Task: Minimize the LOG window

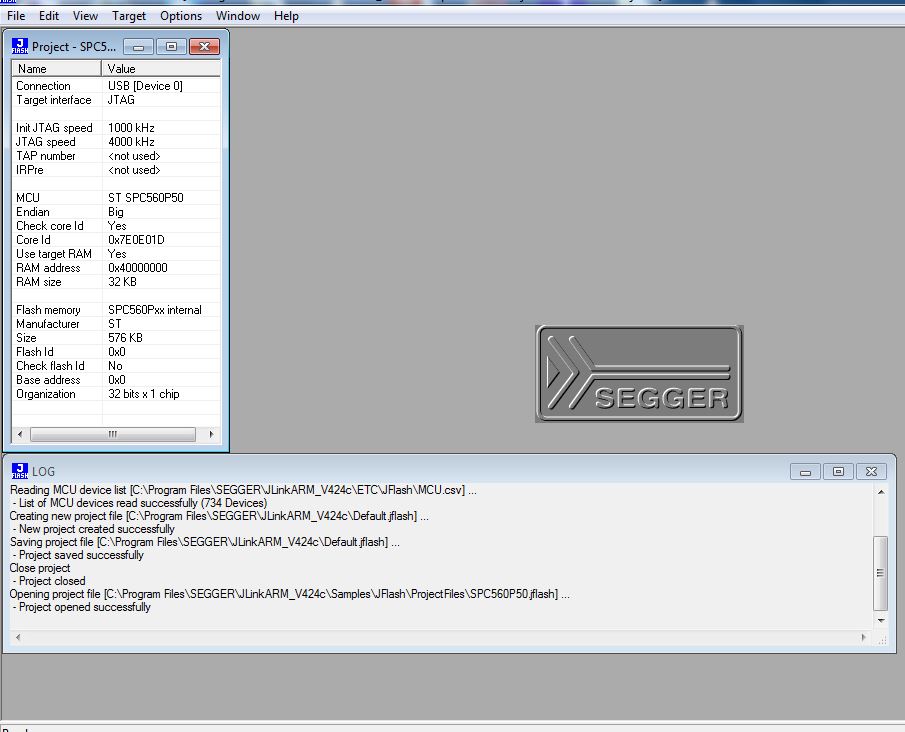Action: [x=805, y=472]
